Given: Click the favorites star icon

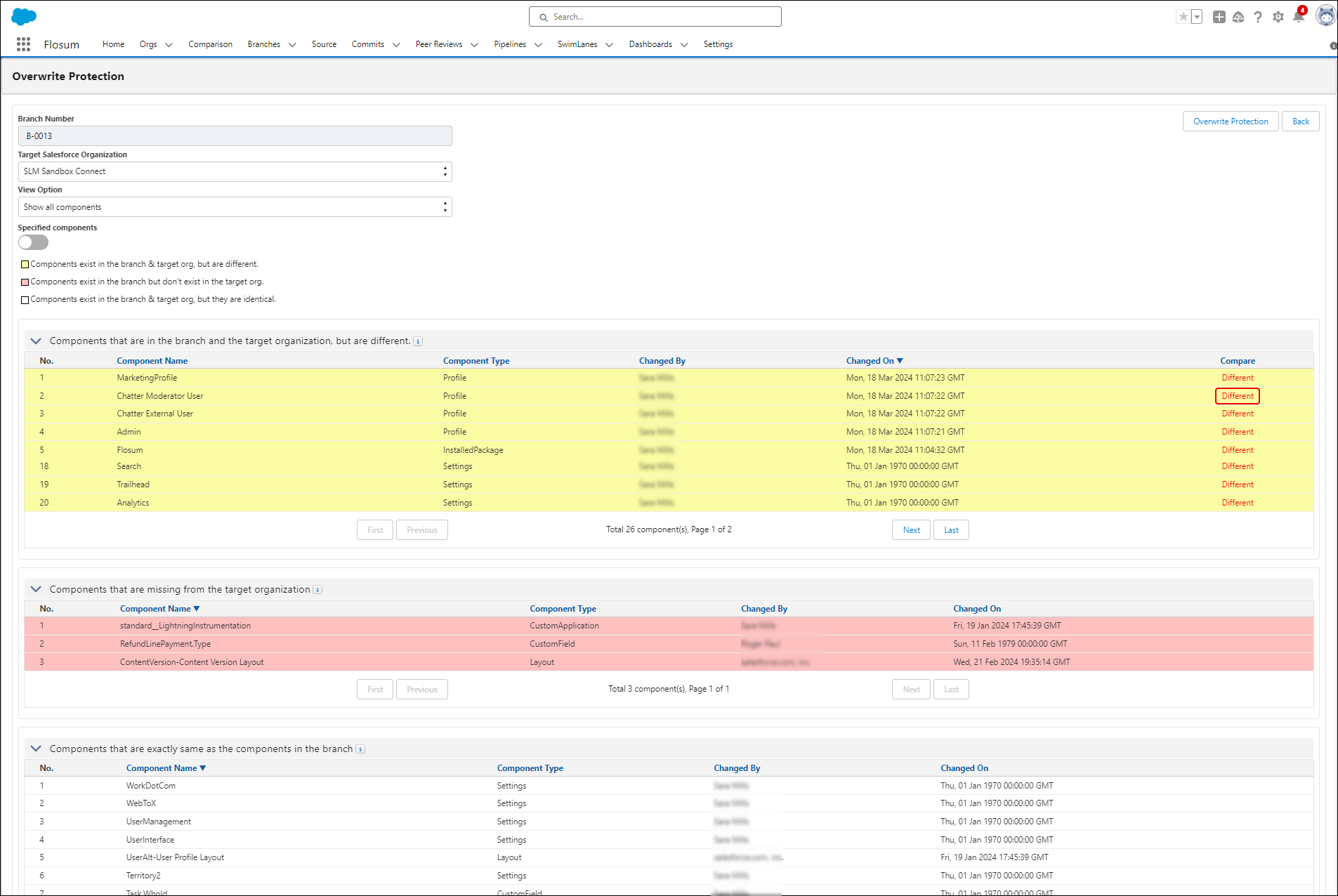Looking at the screenshot, I should [1183, 17].
